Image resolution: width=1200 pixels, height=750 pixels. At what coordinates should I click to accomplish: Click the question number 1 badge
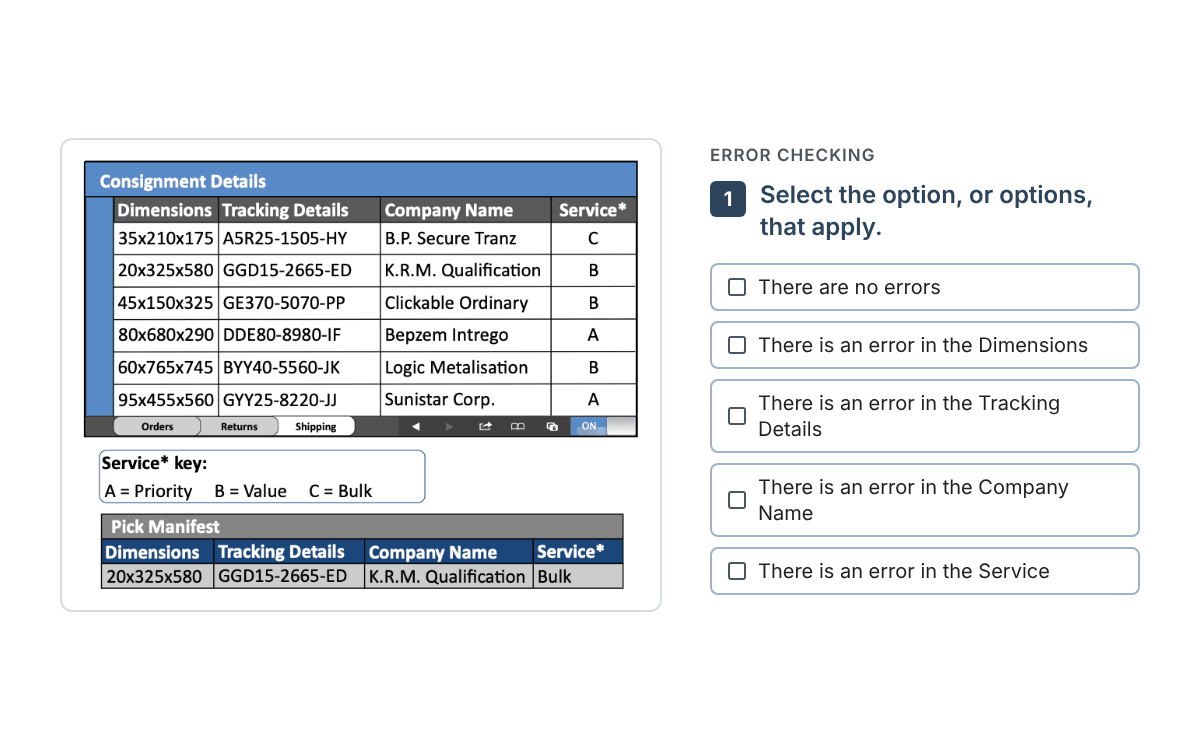coord(728,199)
